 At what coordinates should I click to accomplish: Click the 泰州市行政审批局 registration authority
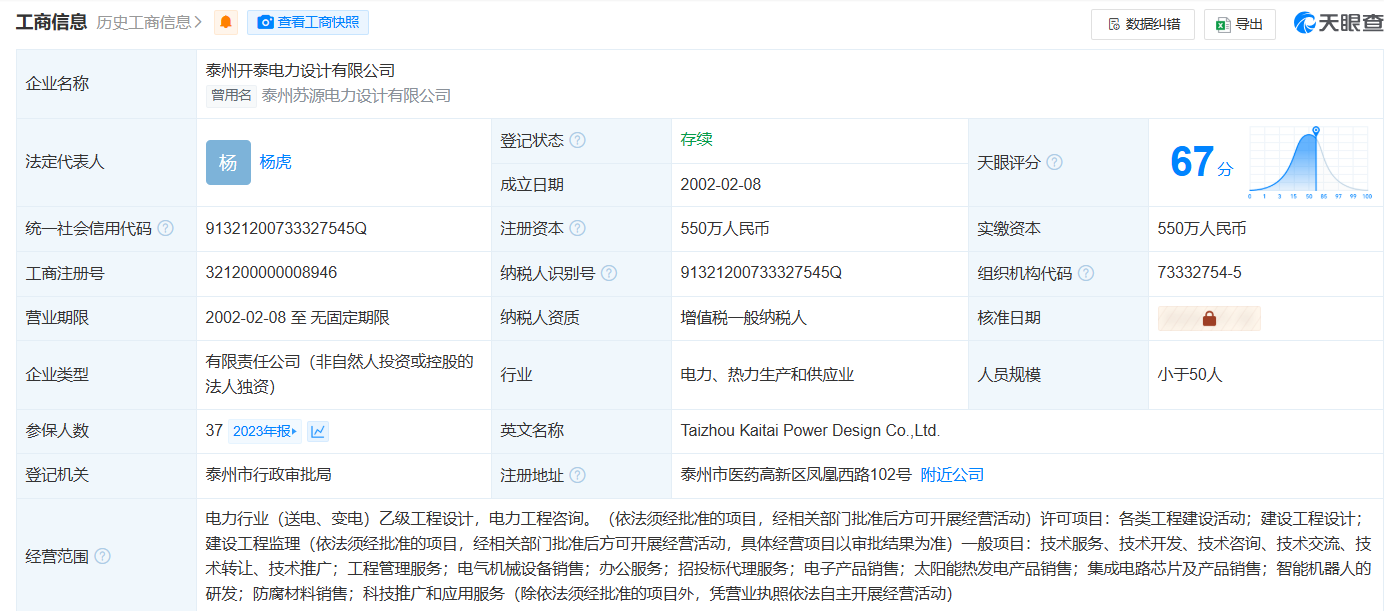pyautogui.click(x=268, y=475)
